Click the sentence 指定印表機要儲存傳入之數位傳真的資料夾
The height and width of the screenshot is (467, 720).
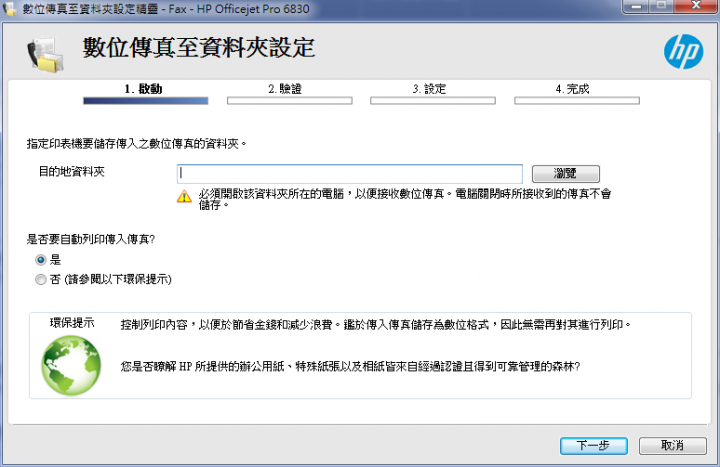point(137,144)
